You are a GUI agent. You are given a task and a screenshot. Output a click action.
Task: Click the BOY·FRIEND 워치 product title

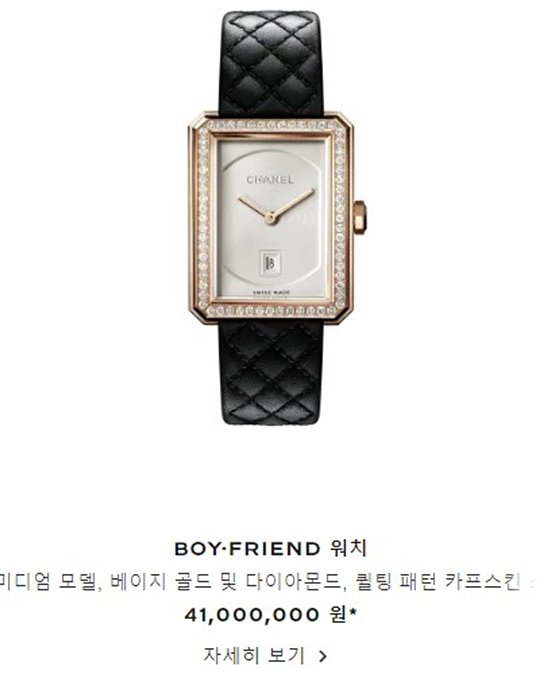[x=271, y=548]
